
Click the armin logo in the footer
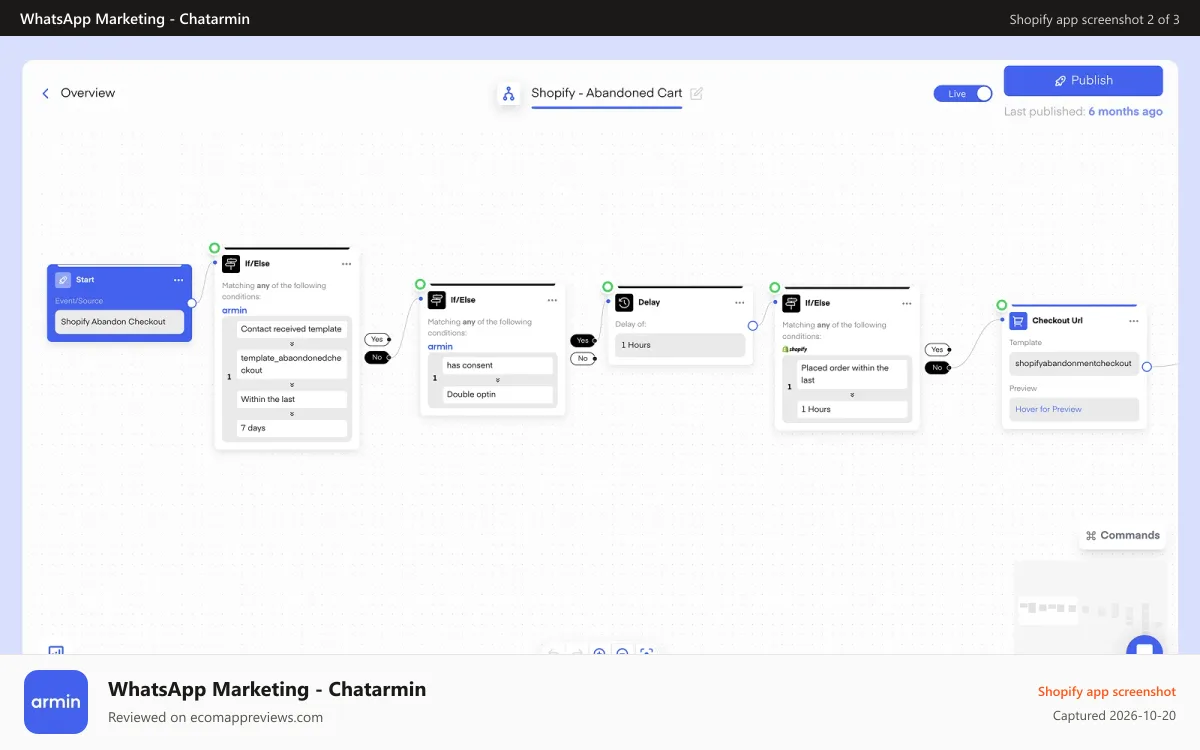pyautogui.click(x=56, y=702)
